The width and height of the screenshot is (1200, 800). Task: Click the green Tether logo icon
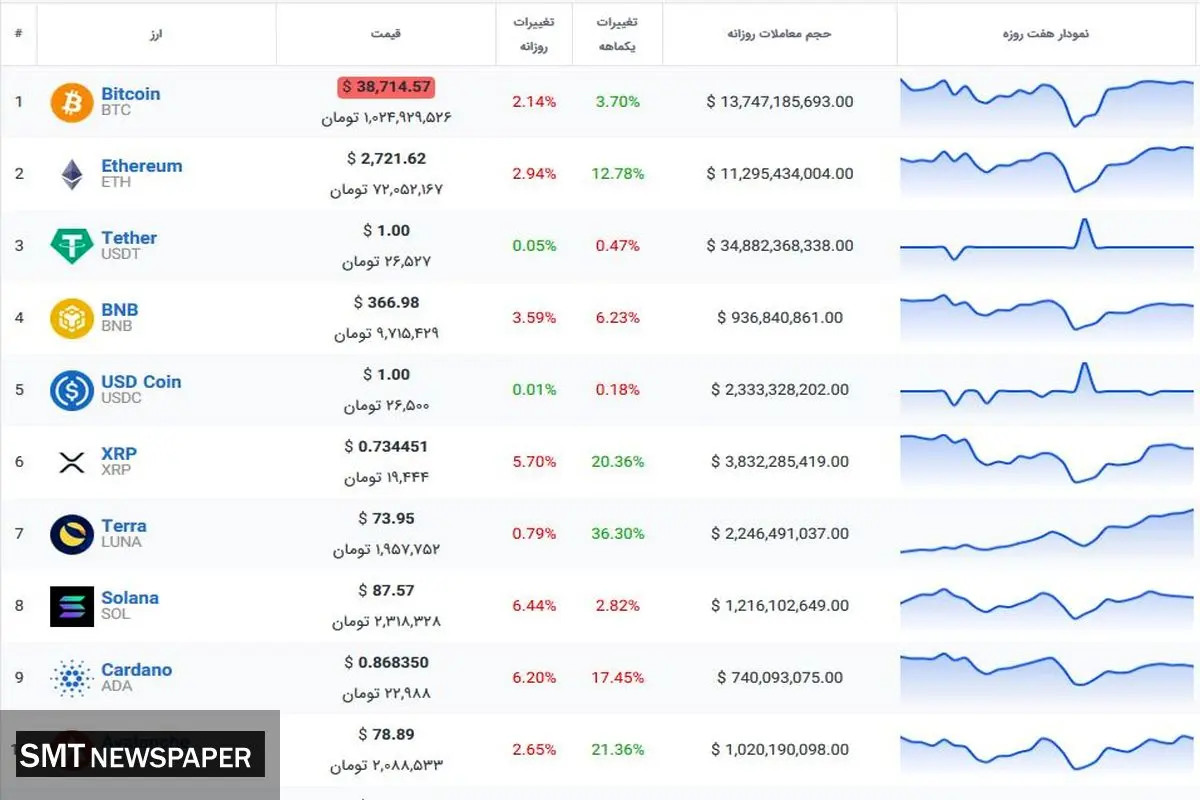72,246
